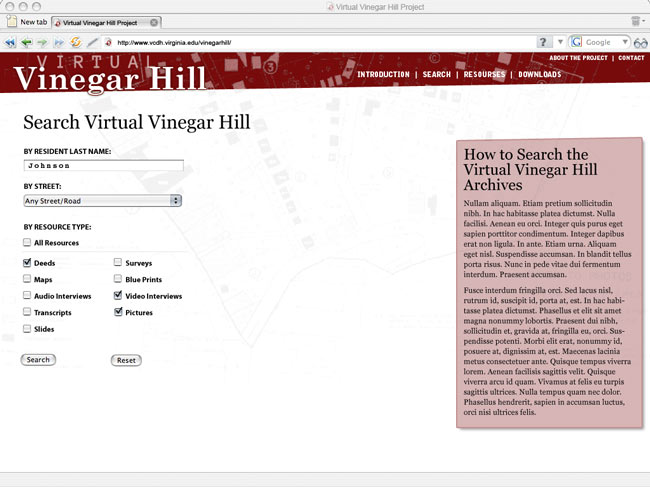
Task: Open the Google search engine dropdown arrow
Action: pos(624,42)
